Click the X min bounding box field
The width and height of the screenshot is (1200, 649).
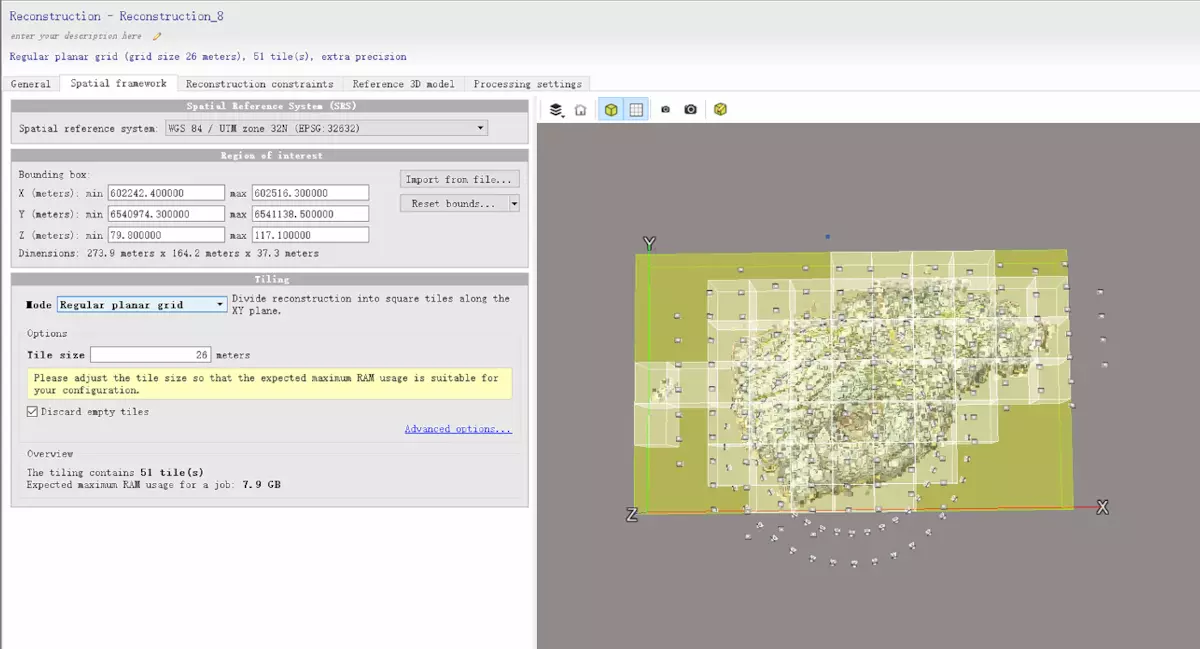pyautogui.click(x=165, y=193)
